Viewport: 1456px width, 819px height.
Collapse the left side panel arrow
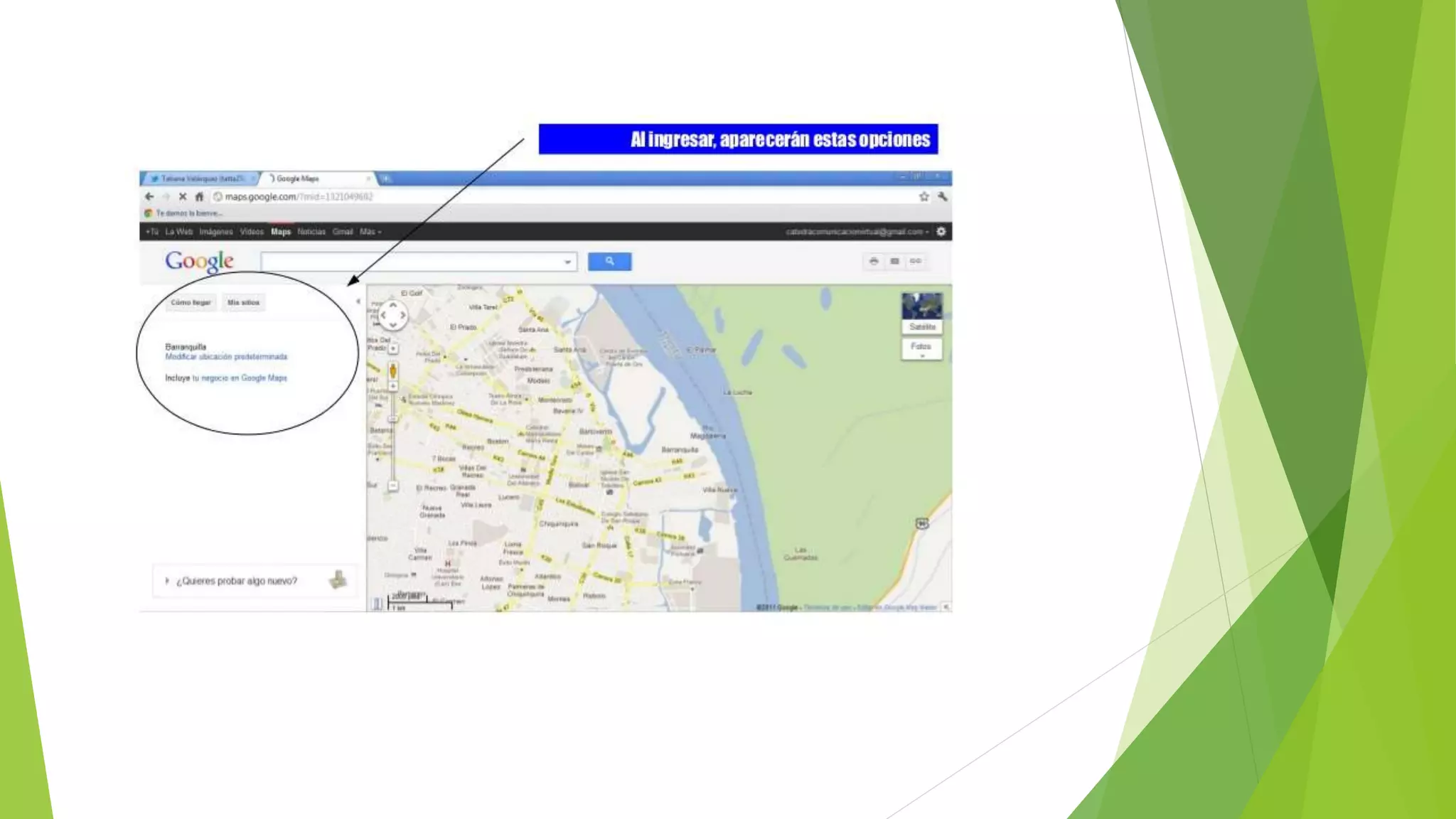358,301
